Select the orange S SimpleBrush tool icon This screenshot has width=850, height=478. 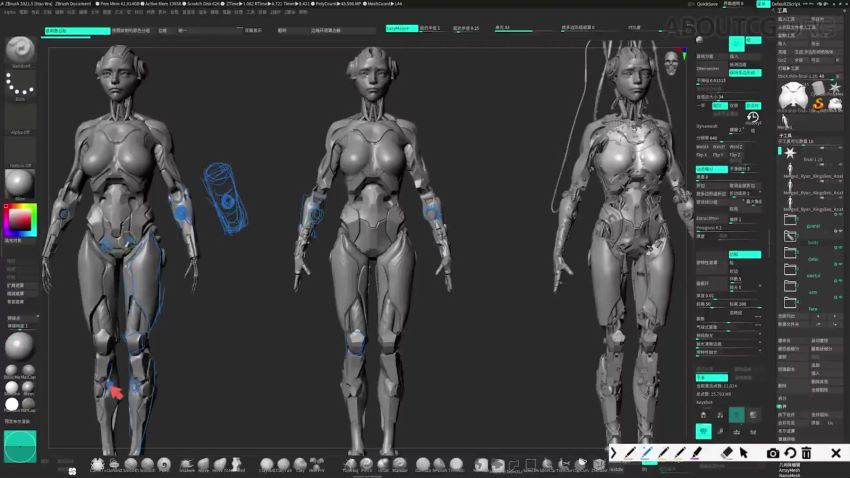[819, 103]
